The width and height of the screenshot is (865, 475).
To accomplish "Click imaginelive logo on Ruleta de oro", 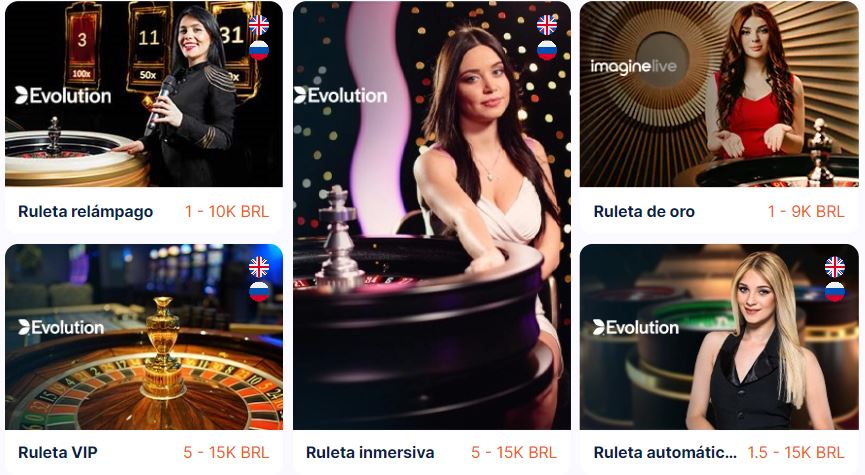I will [633, 67].
